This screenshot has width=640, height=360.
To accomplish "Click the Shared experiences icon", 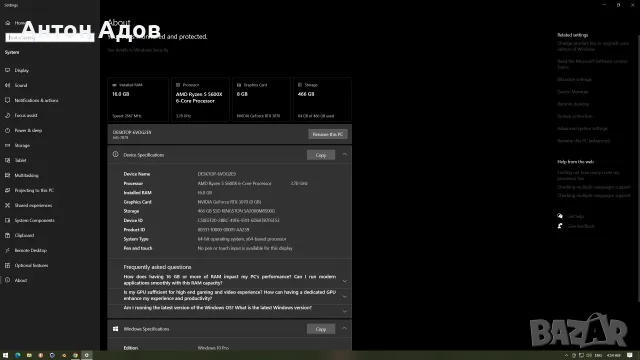I will (x=7, y=205).
